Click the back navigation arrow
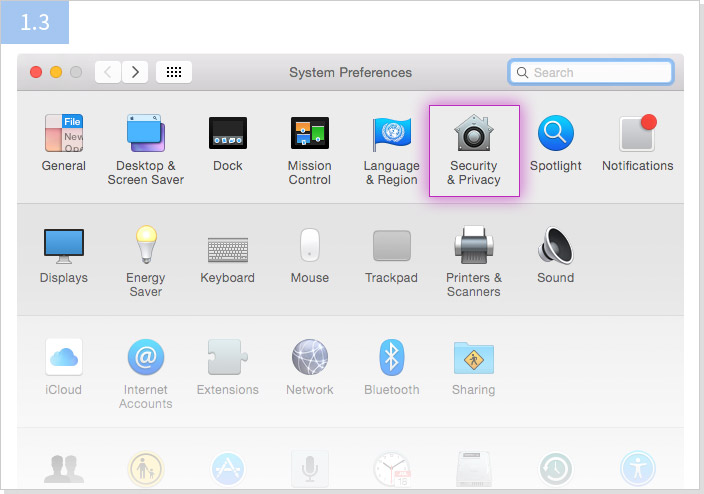704x494 pixels. (x=108, y=72)
